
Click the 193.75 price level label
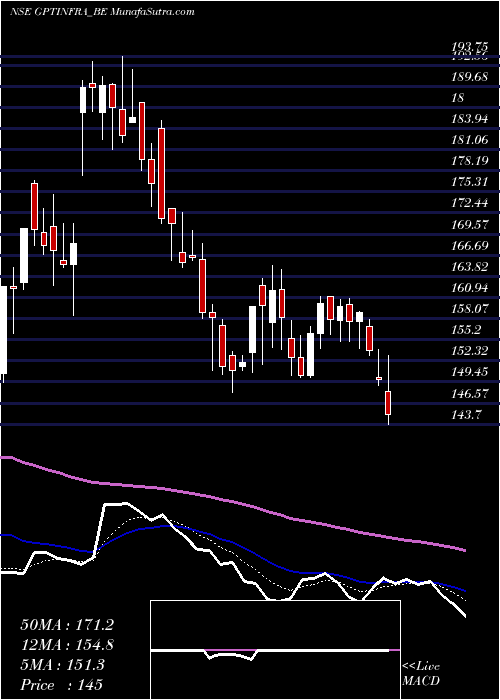469,47
